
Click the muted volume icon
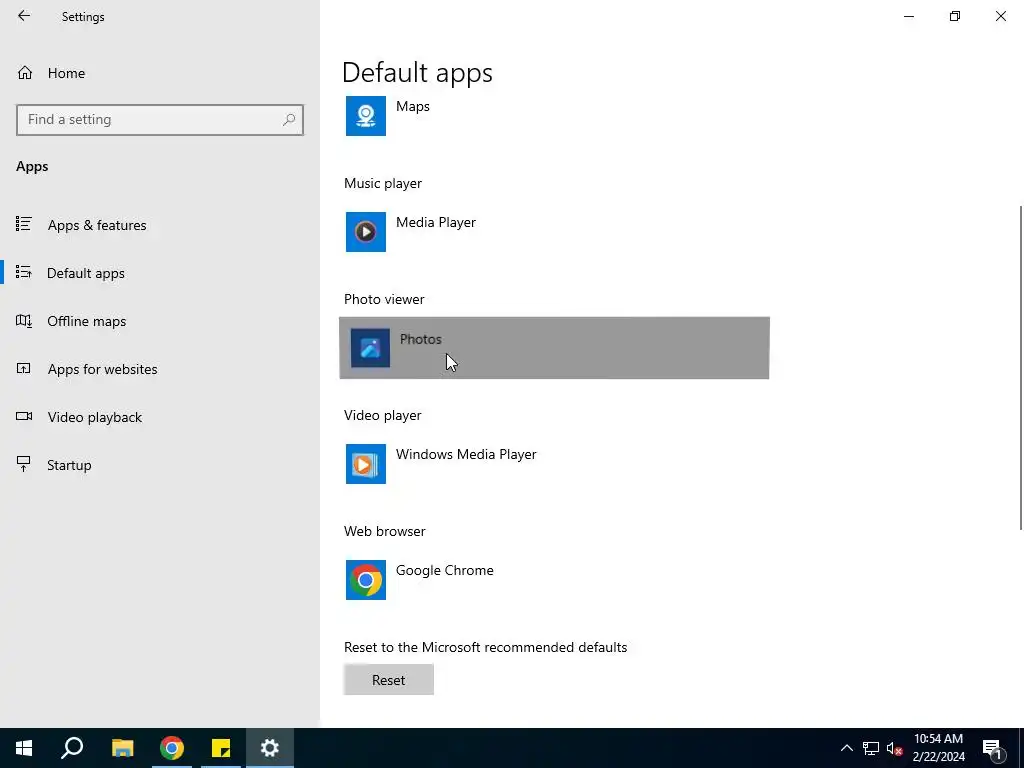click(895, 748)
